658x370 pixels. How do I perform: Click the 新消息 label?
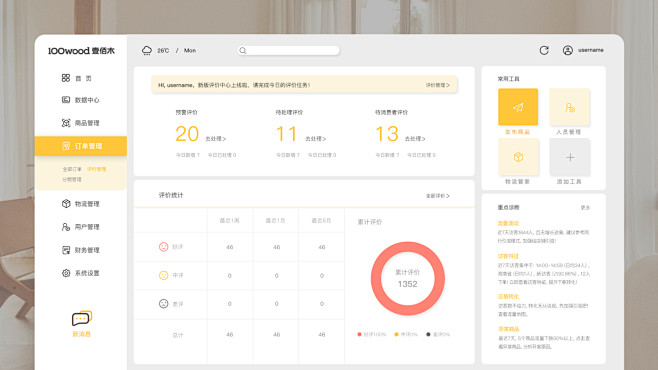coord(81,334)
